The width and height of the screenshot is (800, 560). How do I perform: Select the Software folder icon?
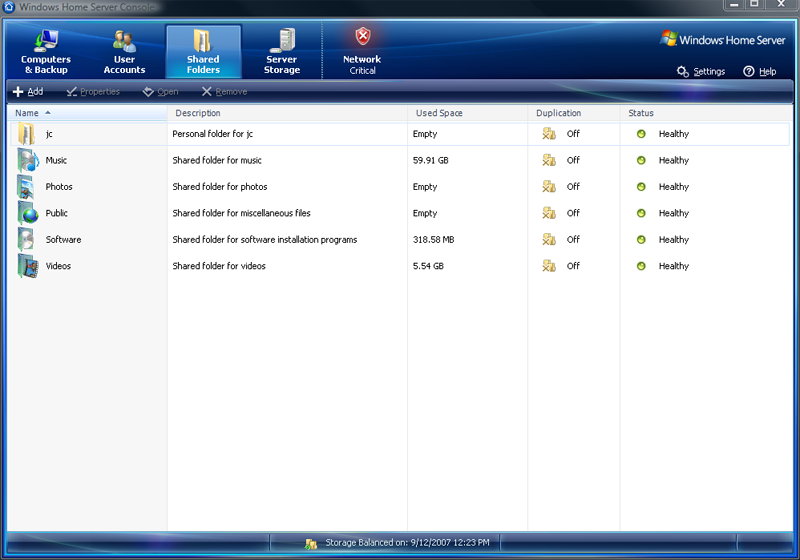click(x=26, y=240)
